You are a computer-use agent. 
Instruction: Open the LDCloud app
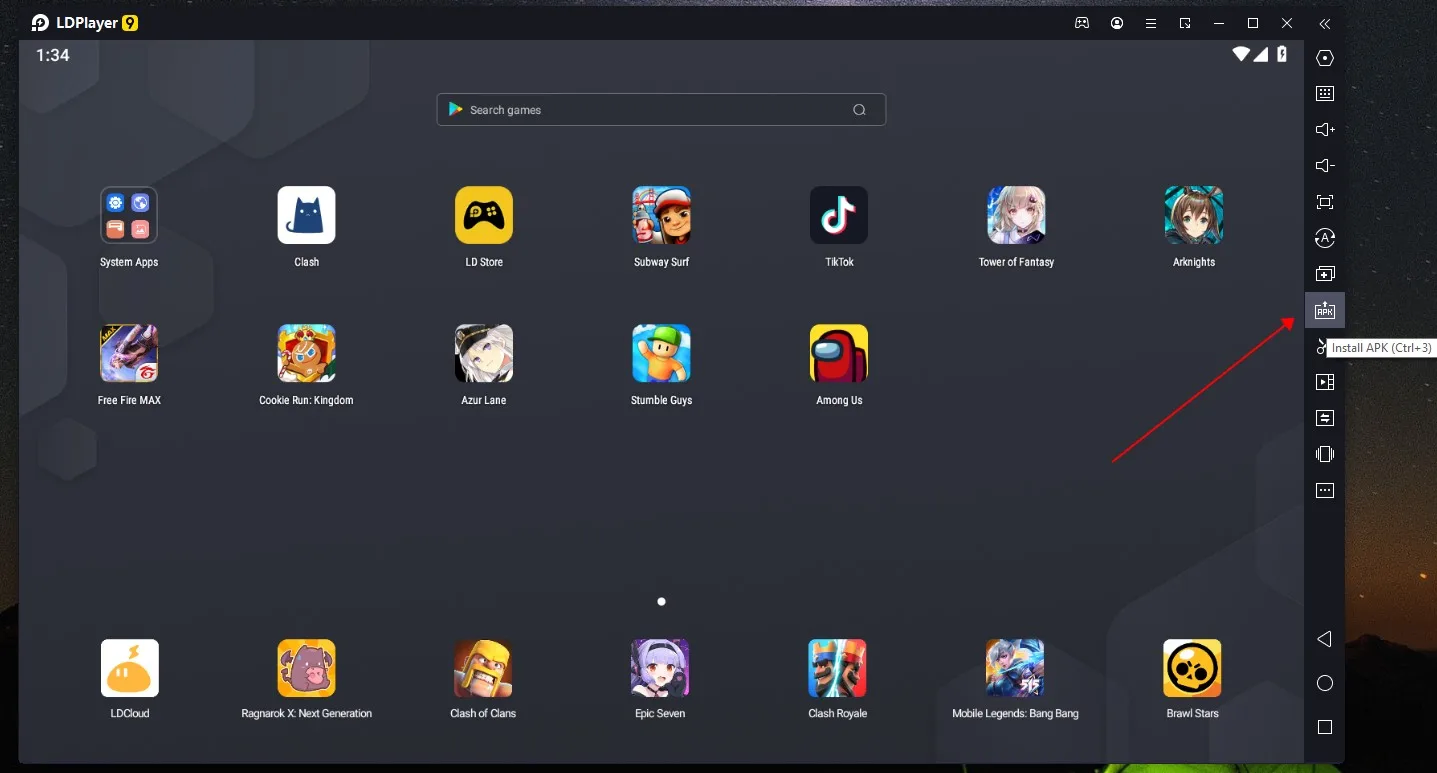click(130, 668)
